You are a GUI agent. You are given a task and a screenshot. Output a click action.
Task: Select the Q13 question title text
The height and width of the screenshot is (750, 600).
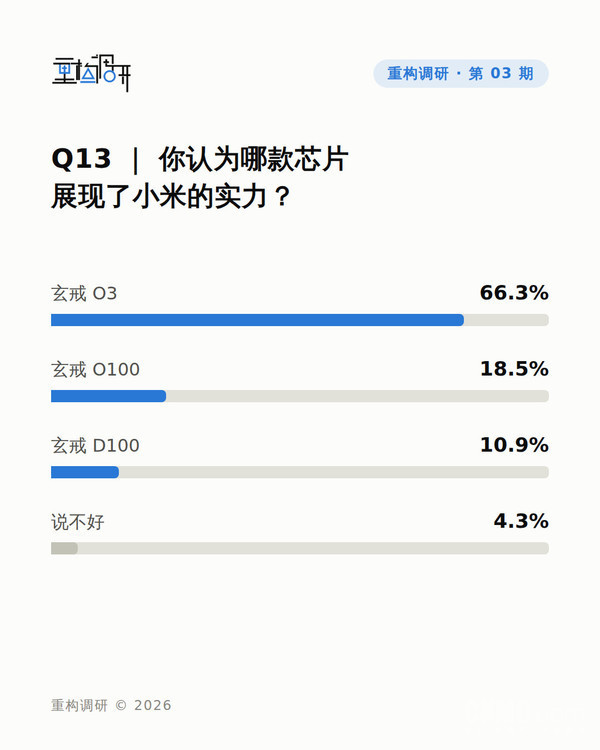coord(200,177)
